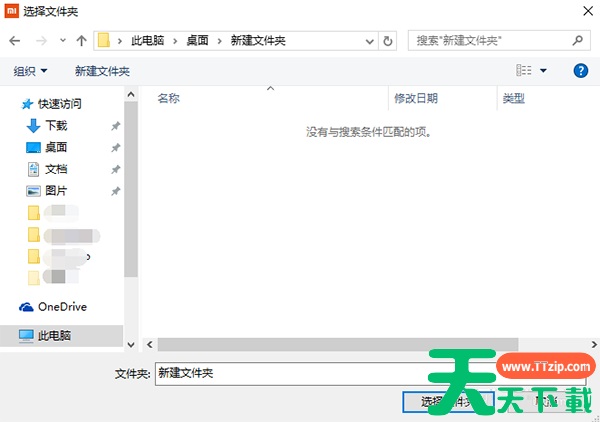Expand chevron before 此电脑 in address bar
600x422 pixels.
tap(120, 41)
